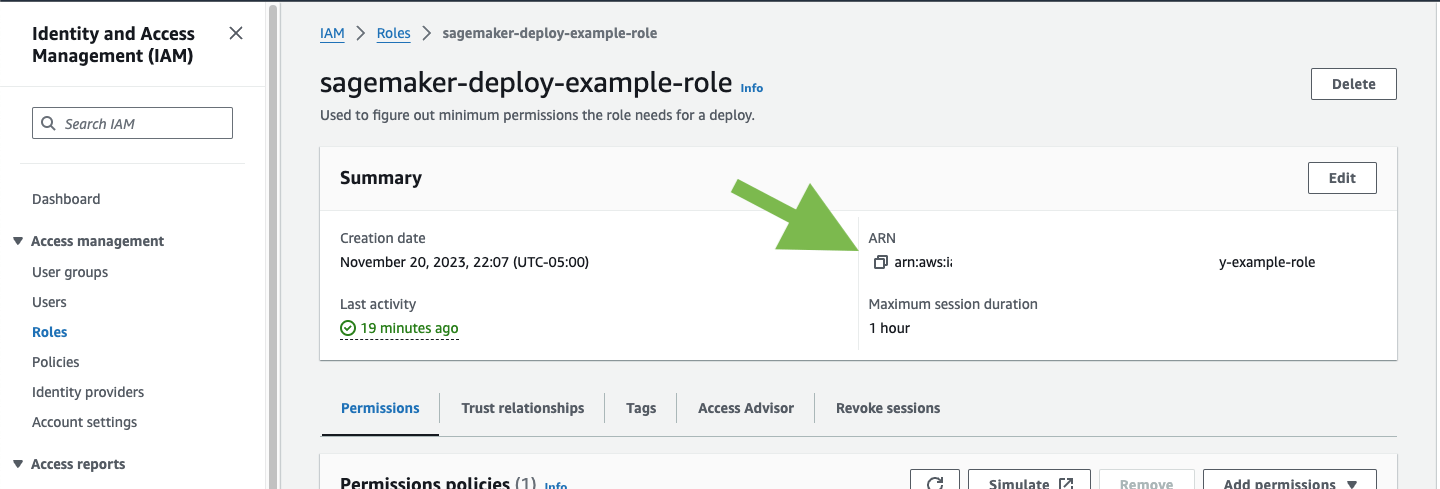Click the ARN text value
The height and width of the screenshot is (489, 1440).
point(1105,262)
